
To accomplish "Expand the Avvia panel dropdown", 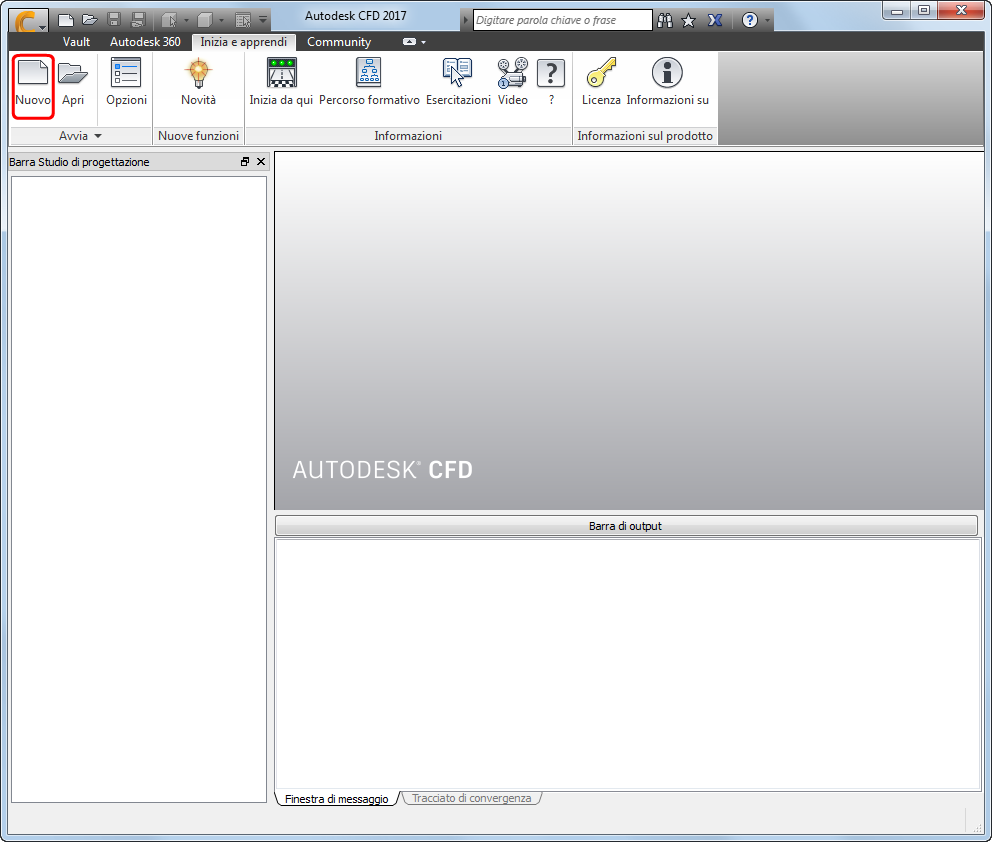I will (x=80, y=136).
